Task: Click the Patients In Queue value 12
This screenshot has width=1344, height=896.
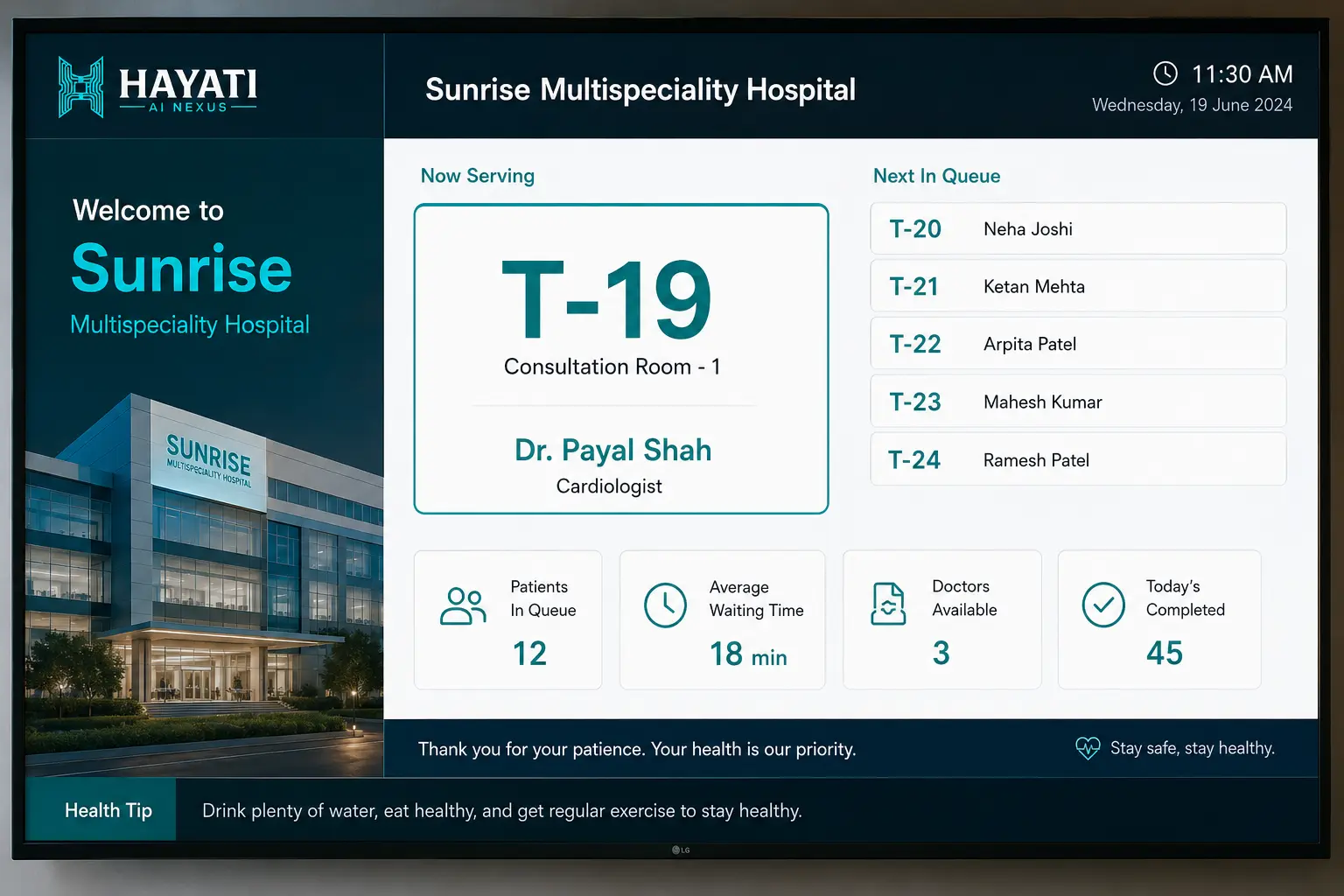Action: [529, 654]
